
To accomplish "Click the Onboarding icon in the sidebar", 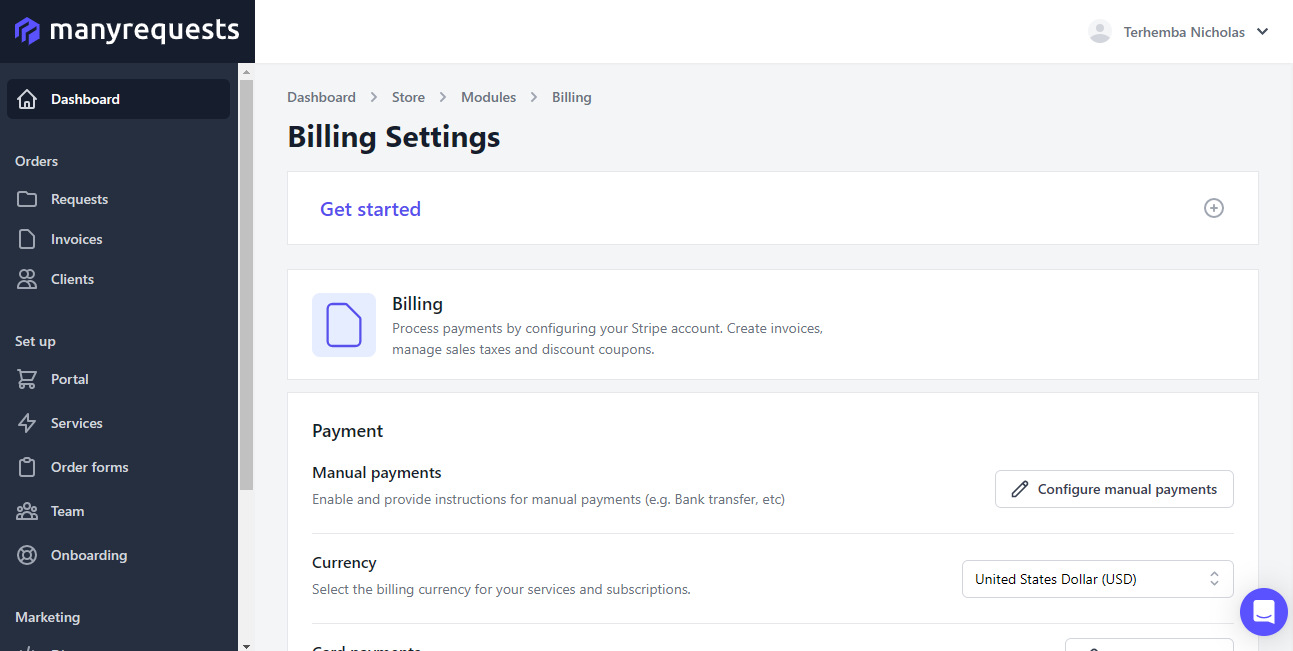I will tap(28, 555).
